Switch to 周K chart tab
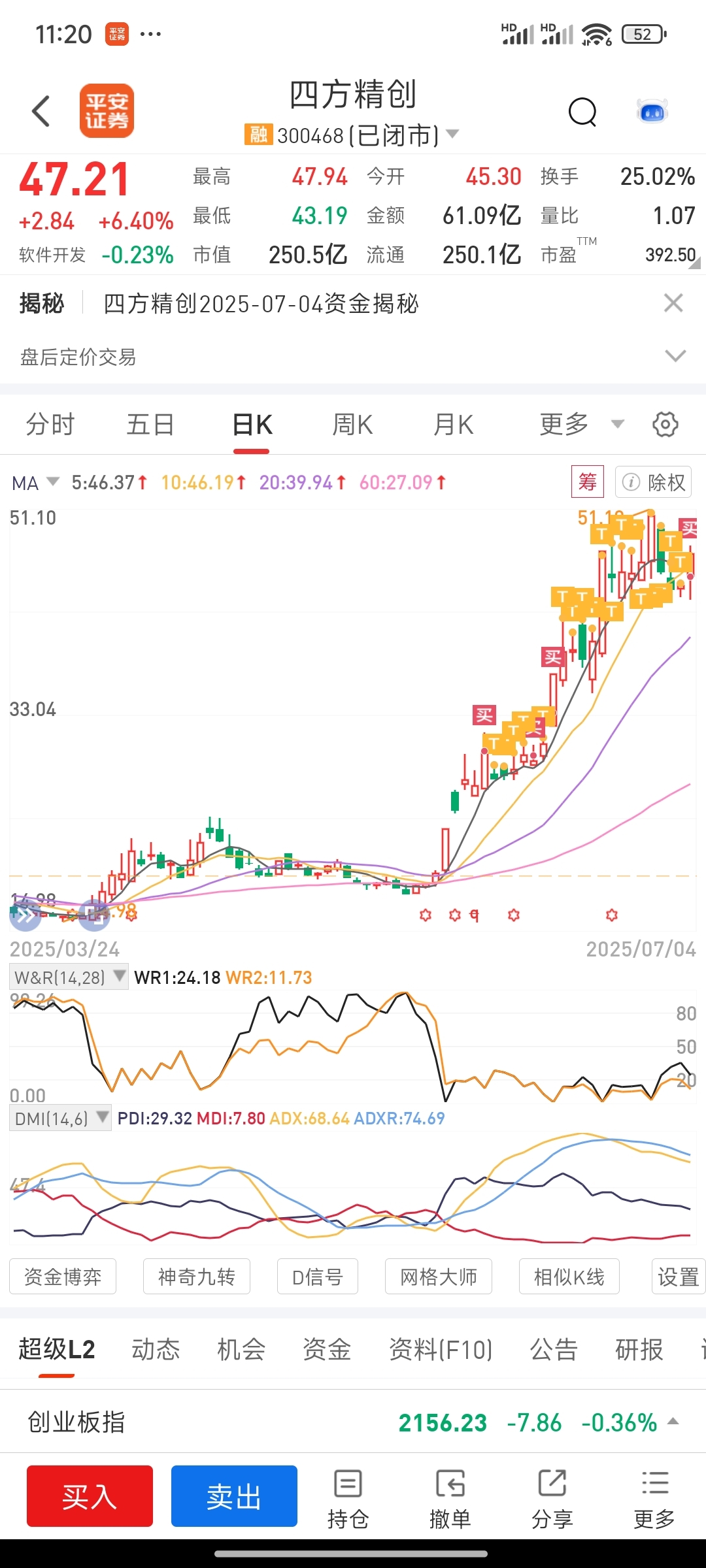The width and height of the screenshot is (706, 1568). (x=352, y=425)
